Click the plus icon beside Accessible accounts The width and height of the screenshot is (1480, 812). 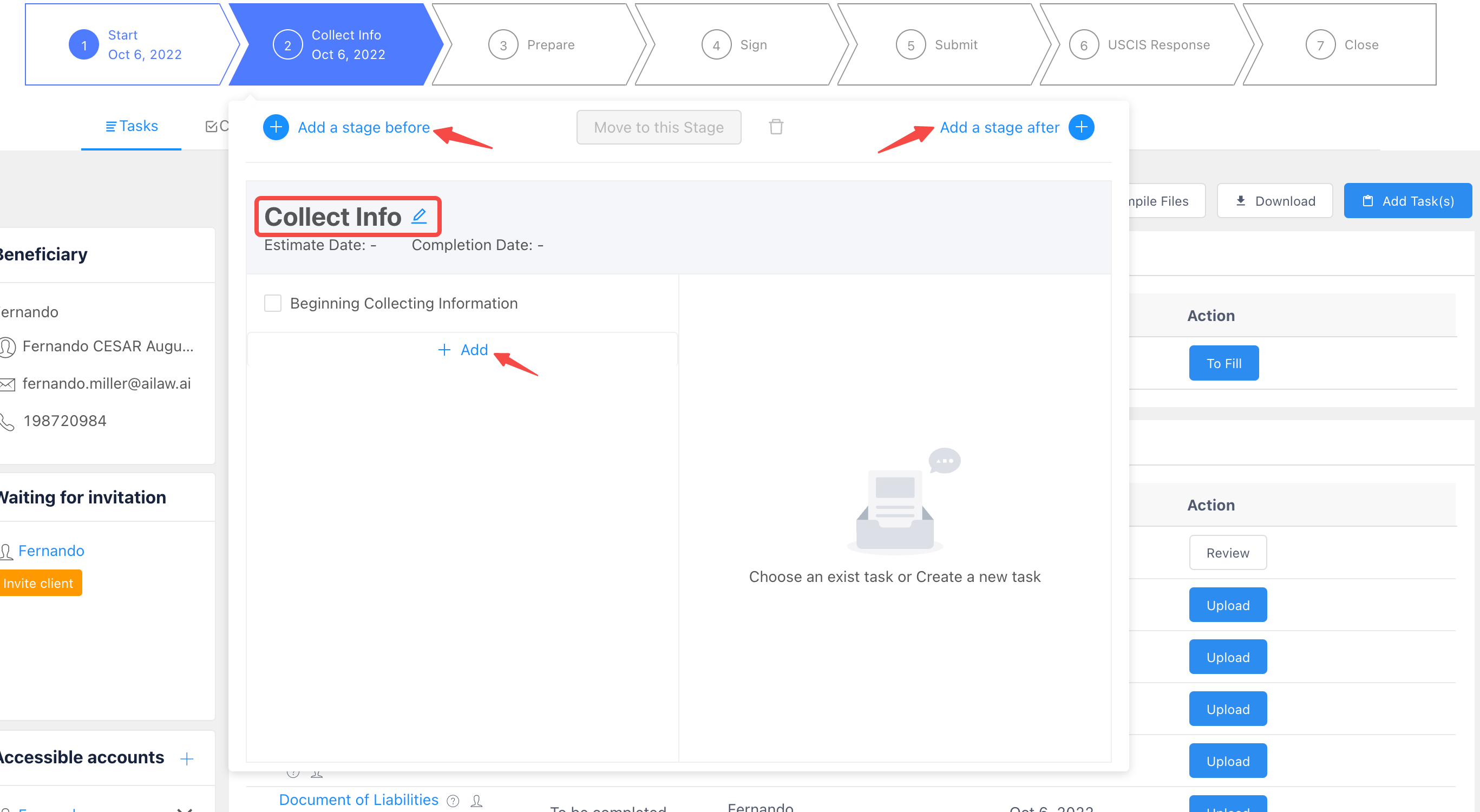tap(187, 758)
